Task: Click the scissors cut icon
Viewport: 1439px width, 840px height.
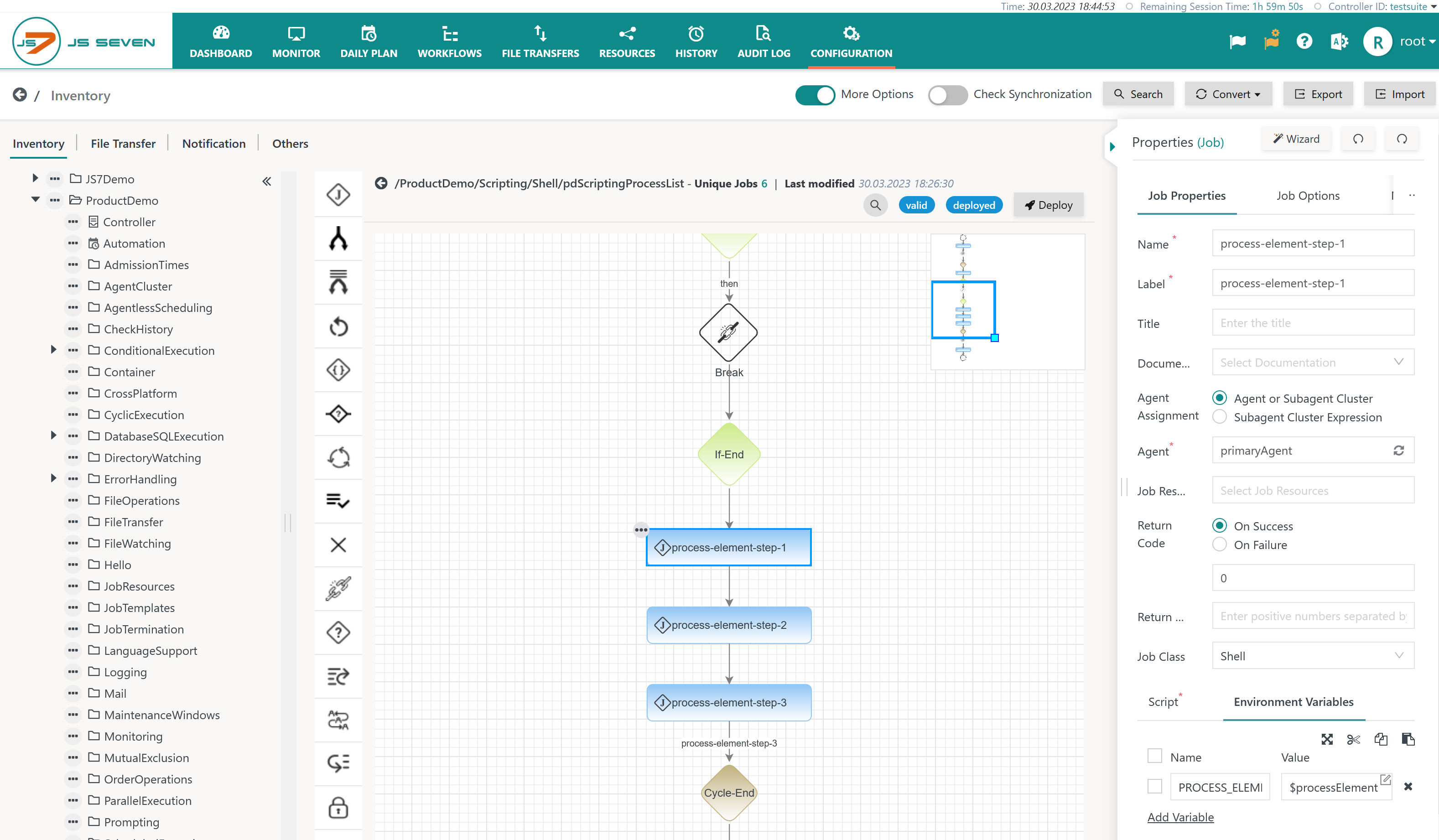Action: (x=1353, y=740)
